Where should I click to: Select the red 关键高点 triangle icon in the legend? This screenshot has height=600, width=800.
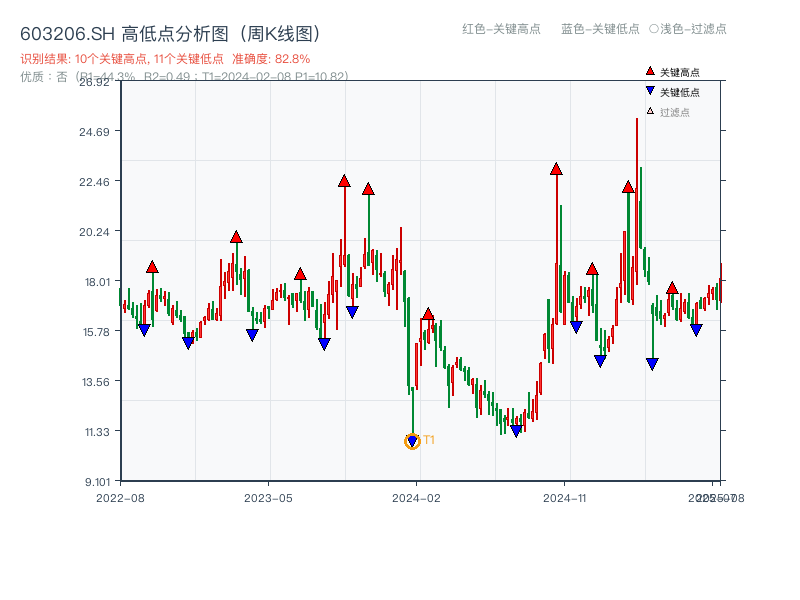(x=648, y=70)
